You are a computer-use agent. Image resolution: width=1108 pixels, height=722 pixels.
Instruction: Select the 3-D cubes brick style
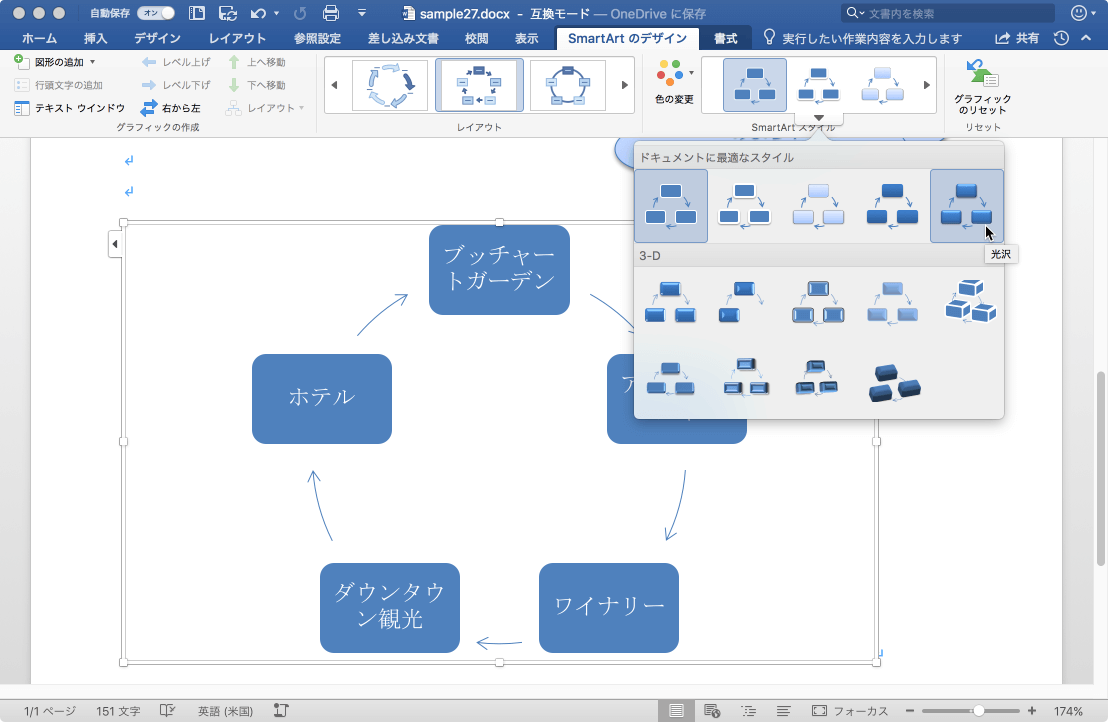[970, 302]
